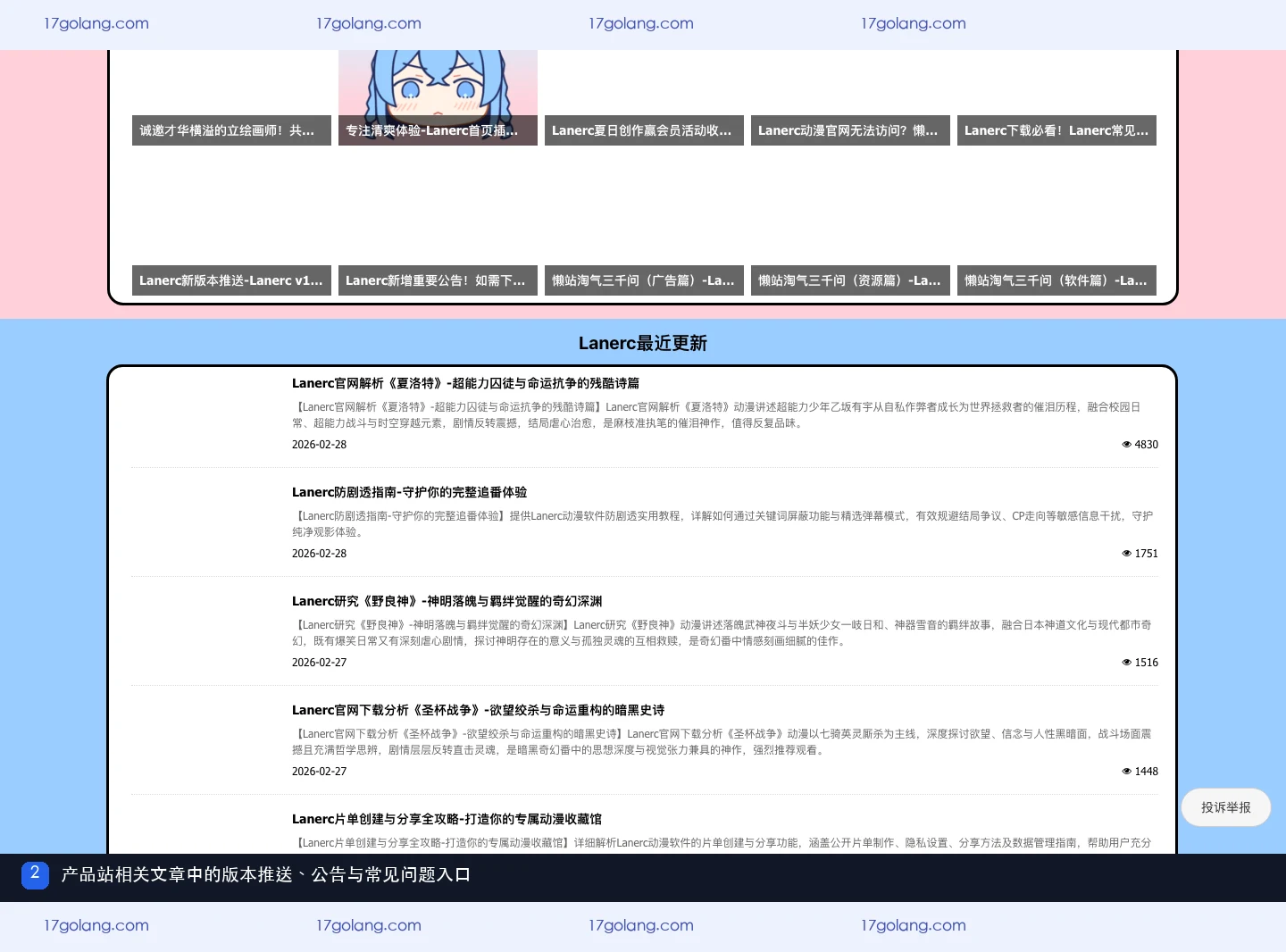Screen dimensions: 1286x952
Task: Open card Lanerc新版本推送-Lanerc v1
Action: tap(231, 280)
